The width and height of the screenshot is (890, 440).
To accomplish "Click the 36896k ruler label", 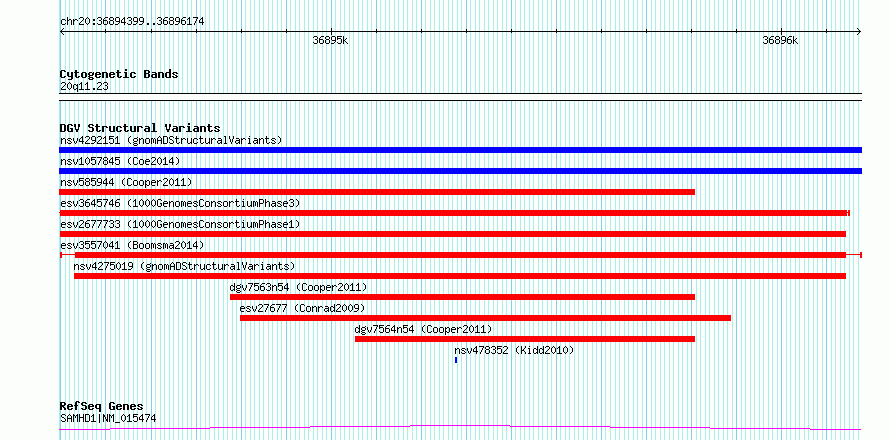I will click(x=780, y=40).
